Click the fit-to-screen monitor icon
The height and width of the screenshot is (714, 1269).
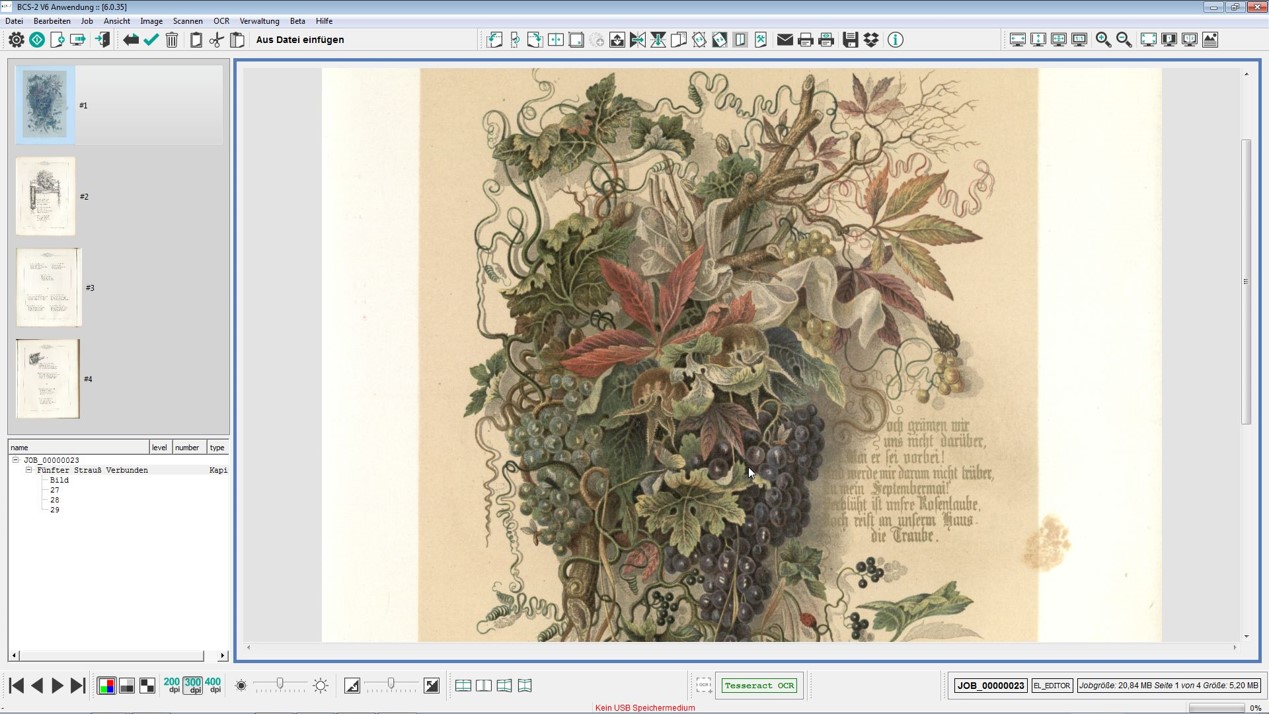(1149, 40)
